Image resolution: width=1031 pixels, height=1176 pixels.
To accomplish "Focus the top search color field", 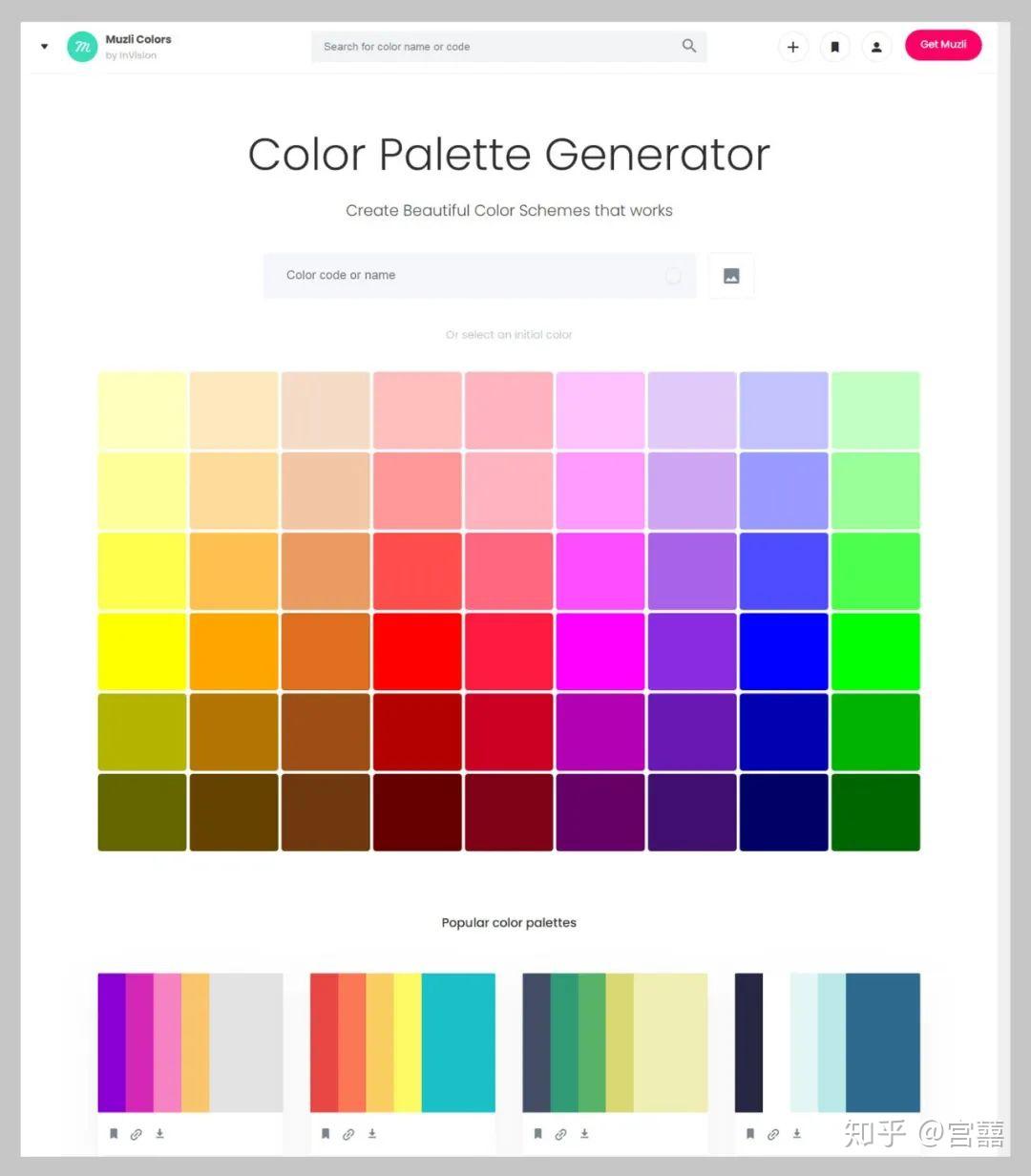I will click(509, 46).
